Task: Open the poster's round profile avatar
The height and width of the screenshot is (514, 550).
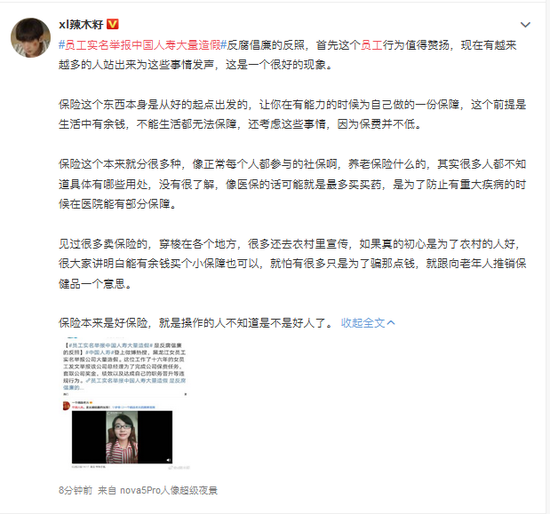Action: pyautogui.click(x=31, y=38)
